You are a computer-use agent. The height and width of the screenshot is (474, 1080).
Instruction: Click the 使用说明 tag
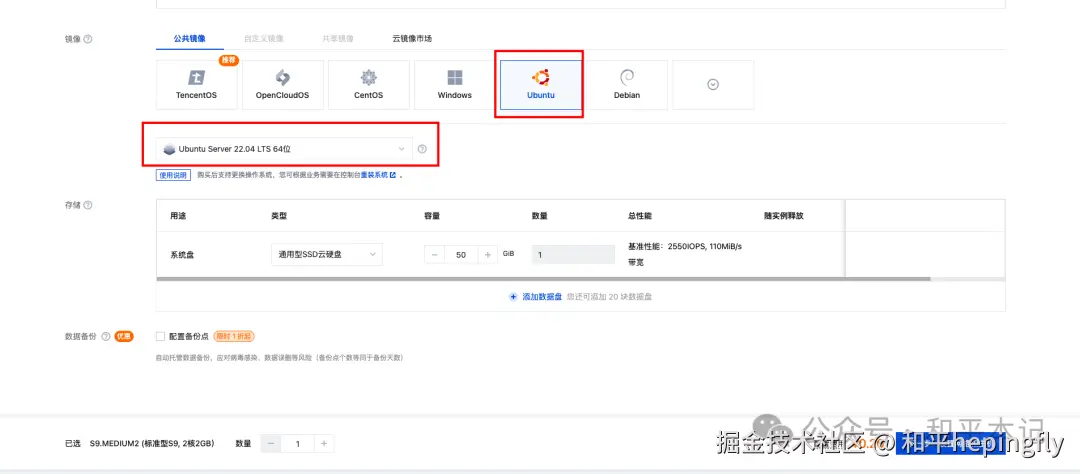[173, 176]
